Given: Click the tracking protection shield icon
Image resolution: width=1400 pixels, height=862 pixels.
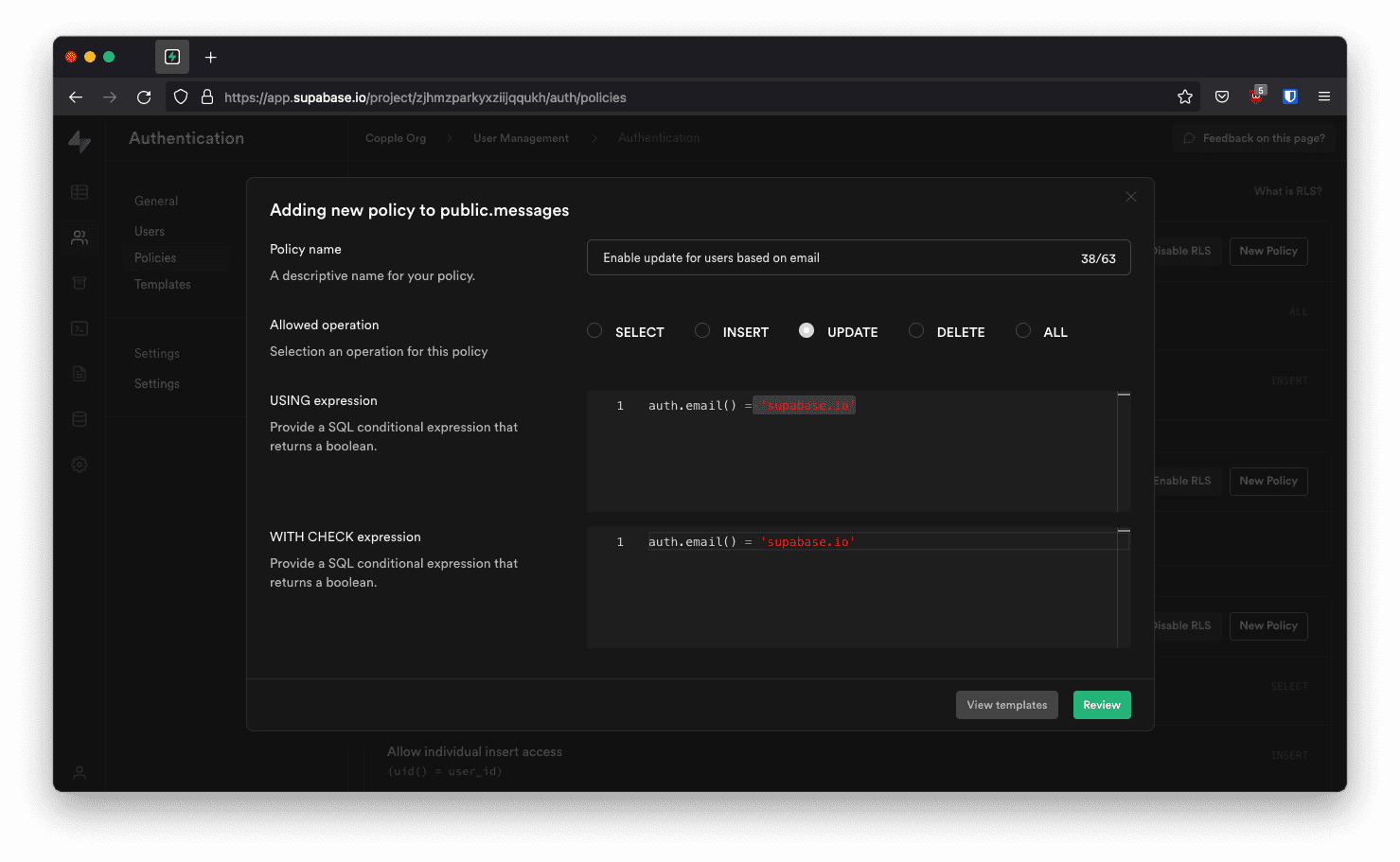Looking at the screenshot, I should click(x=181, y=97).
